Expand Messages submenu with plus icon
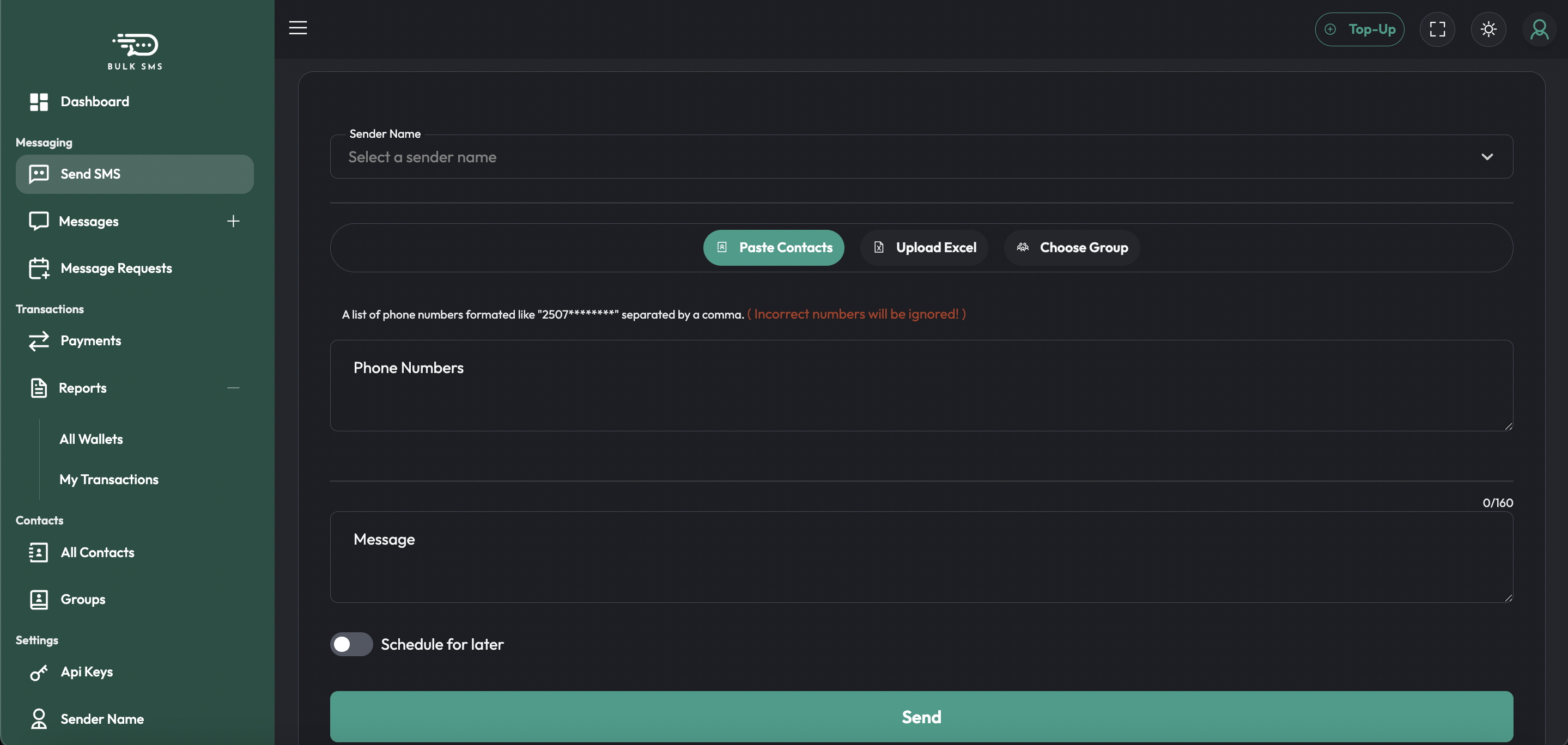 pyautogui.click(x=233, y=222)
